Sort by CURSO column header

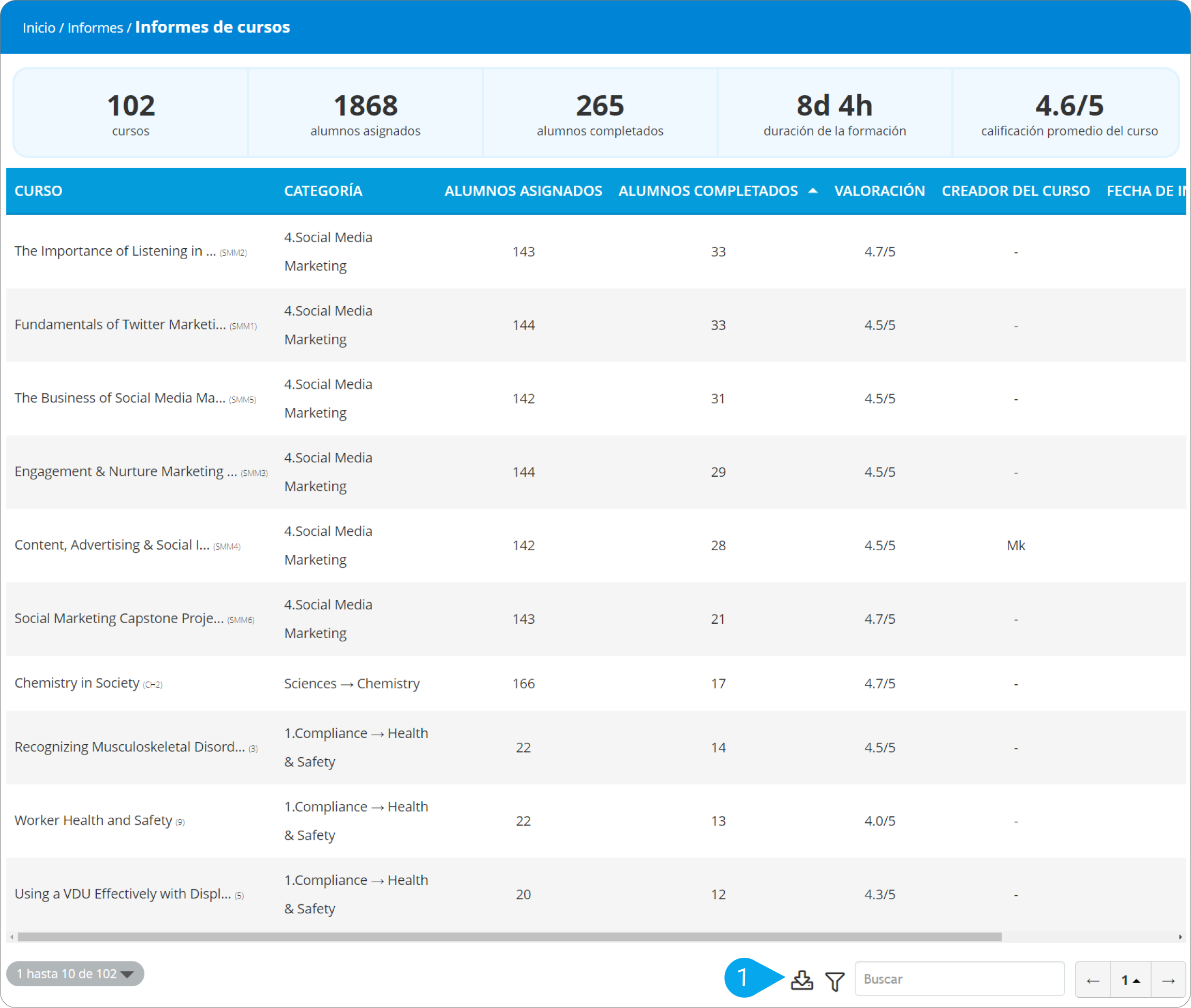click(x=38, y=191)
